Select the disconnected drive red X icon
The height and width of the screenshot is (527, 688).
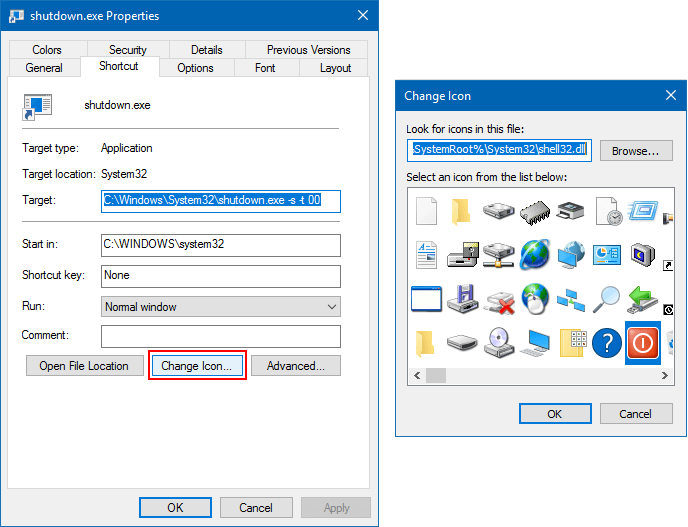(x=499, y=302)
